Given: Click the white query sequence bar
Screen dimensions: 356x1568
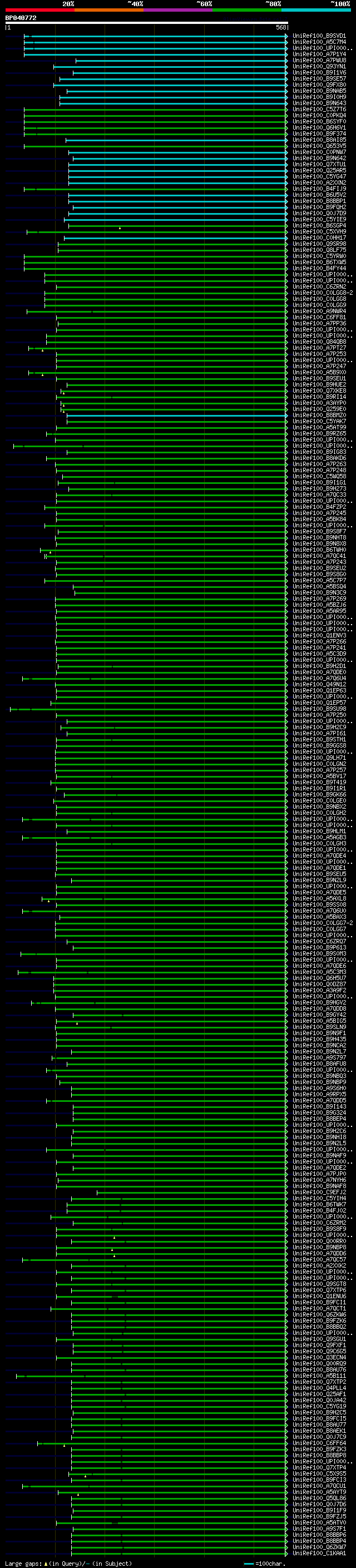Looking at the screenshot, I should point(147,22).
